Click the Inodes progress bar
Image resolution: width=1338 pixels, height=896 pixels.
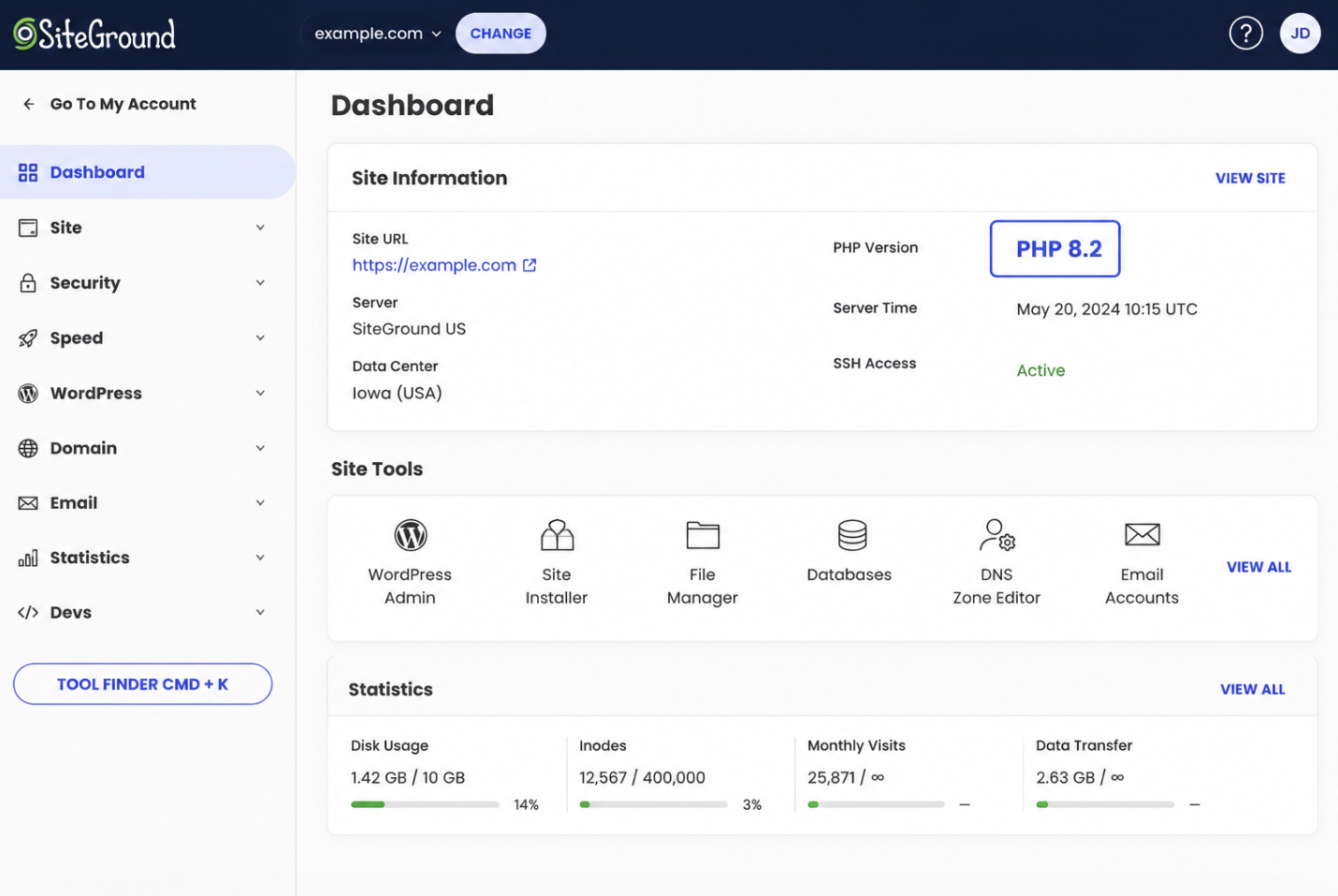[653, 804]
